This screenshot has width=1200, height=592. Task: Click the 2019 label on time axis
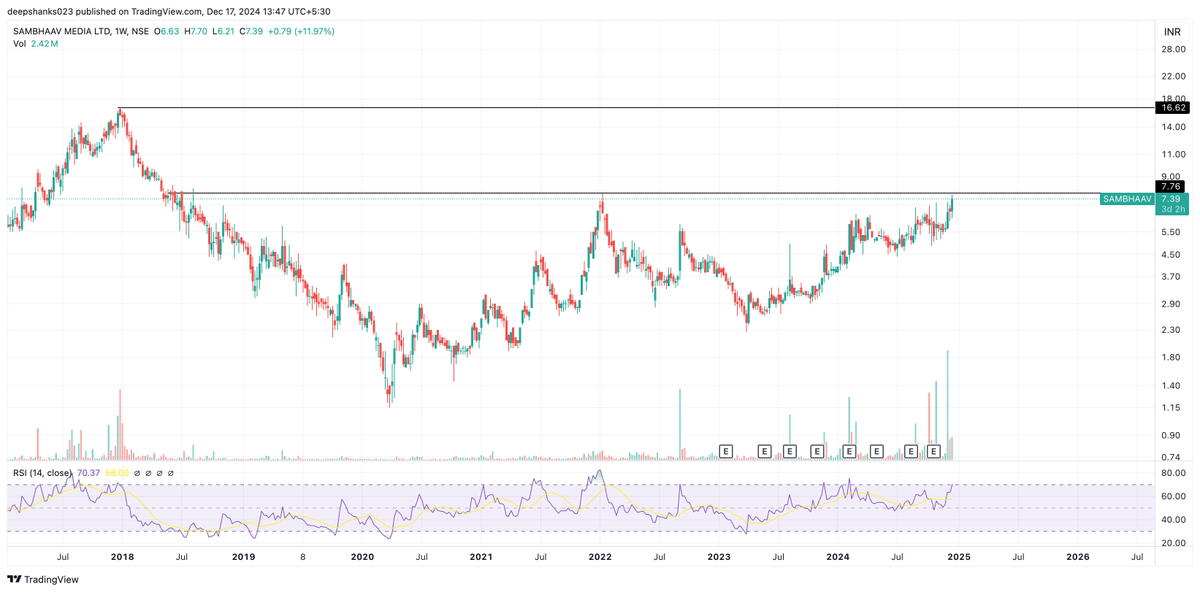pyautogui.click(x=242, y=556)
